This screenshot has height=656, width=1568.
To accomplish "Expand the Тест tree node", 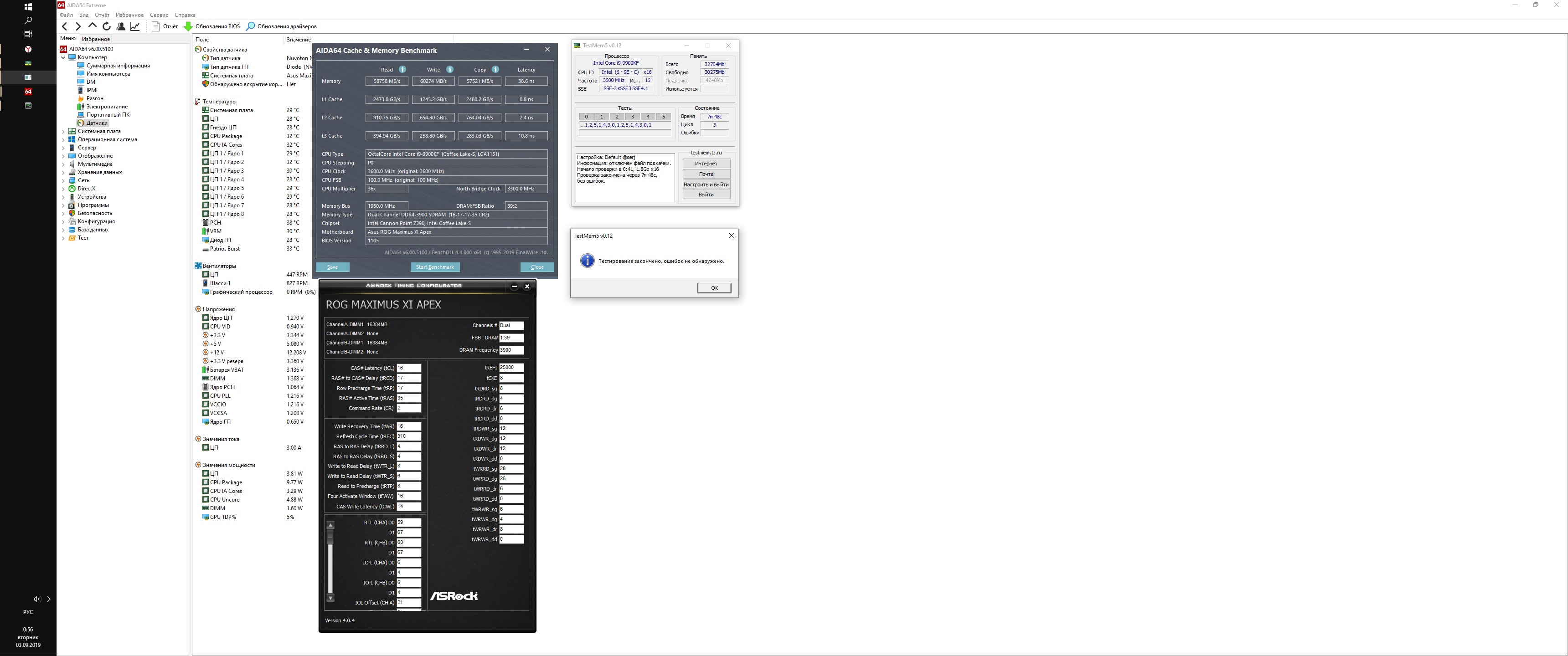I will 63,238.
